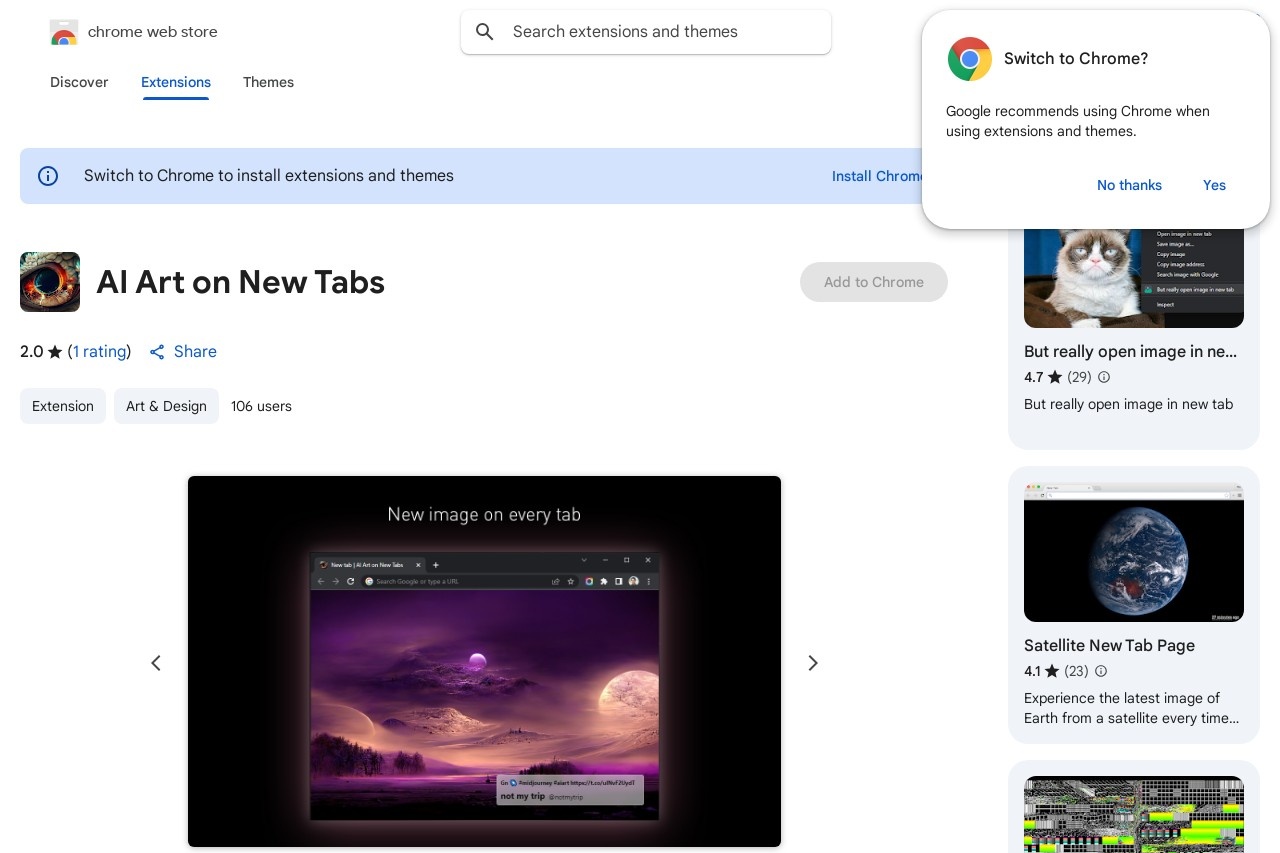Click the info icon in the blue banner
The width and height of the screenshot is (1280, 853).
pos(48,176)
